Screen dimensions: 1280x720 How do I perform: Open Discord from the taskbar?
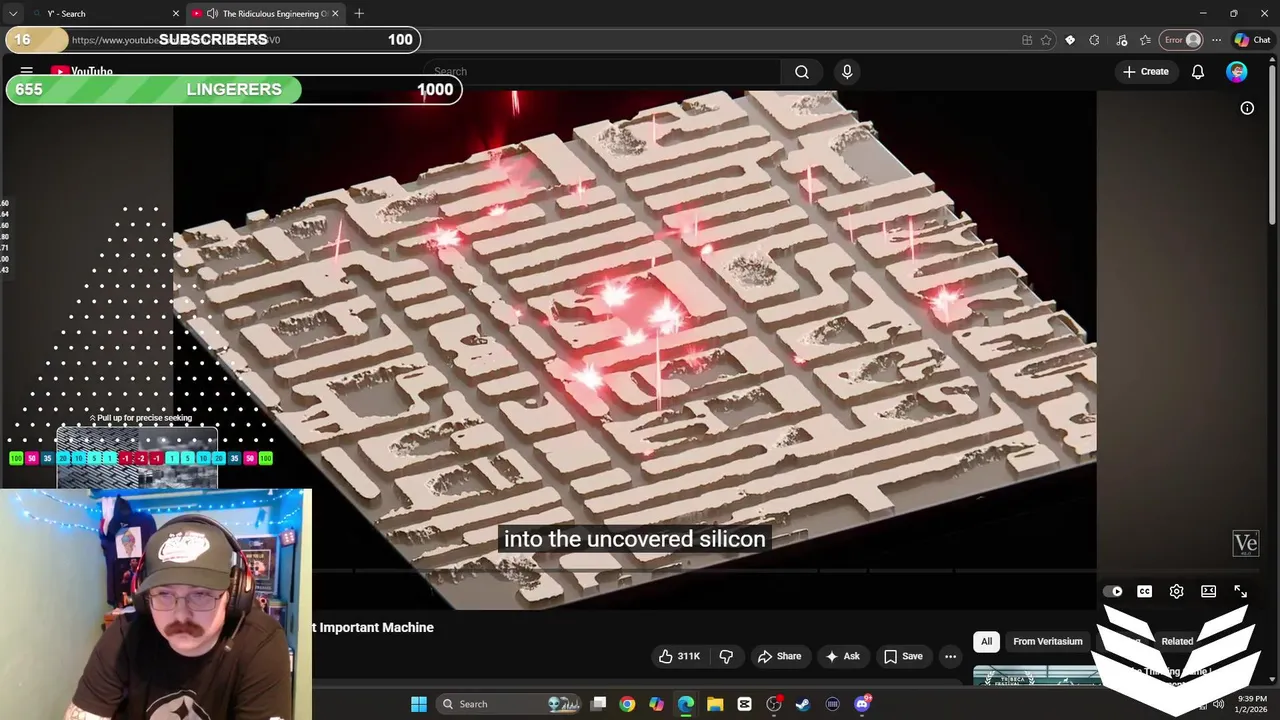[x=862, y=704]
